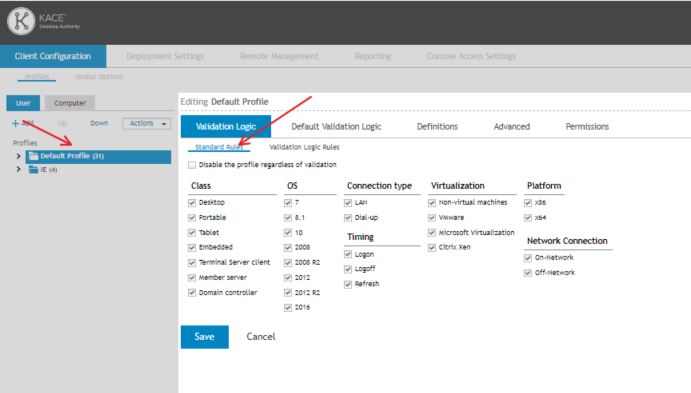Uncheck the Portable class checkbox
The height and width of the screenshot is (393, 691).
tap(192, 218)
